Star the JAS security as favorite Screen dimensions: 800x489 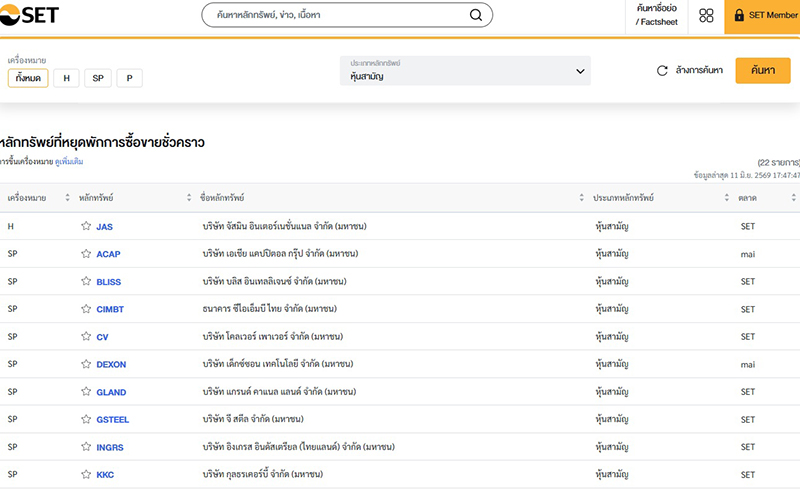click(x=86, y=226)
